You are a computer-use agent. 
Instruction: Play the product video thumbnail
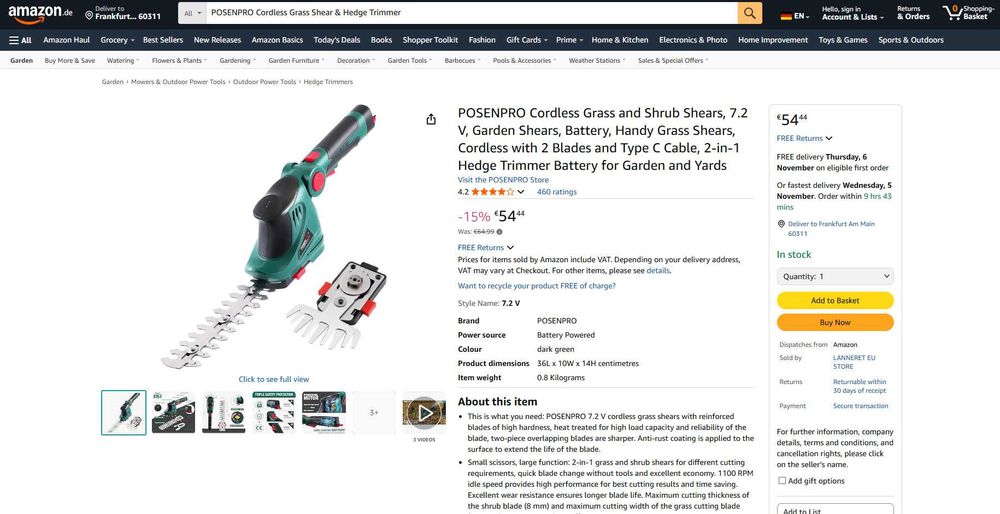tap(424, 413)
